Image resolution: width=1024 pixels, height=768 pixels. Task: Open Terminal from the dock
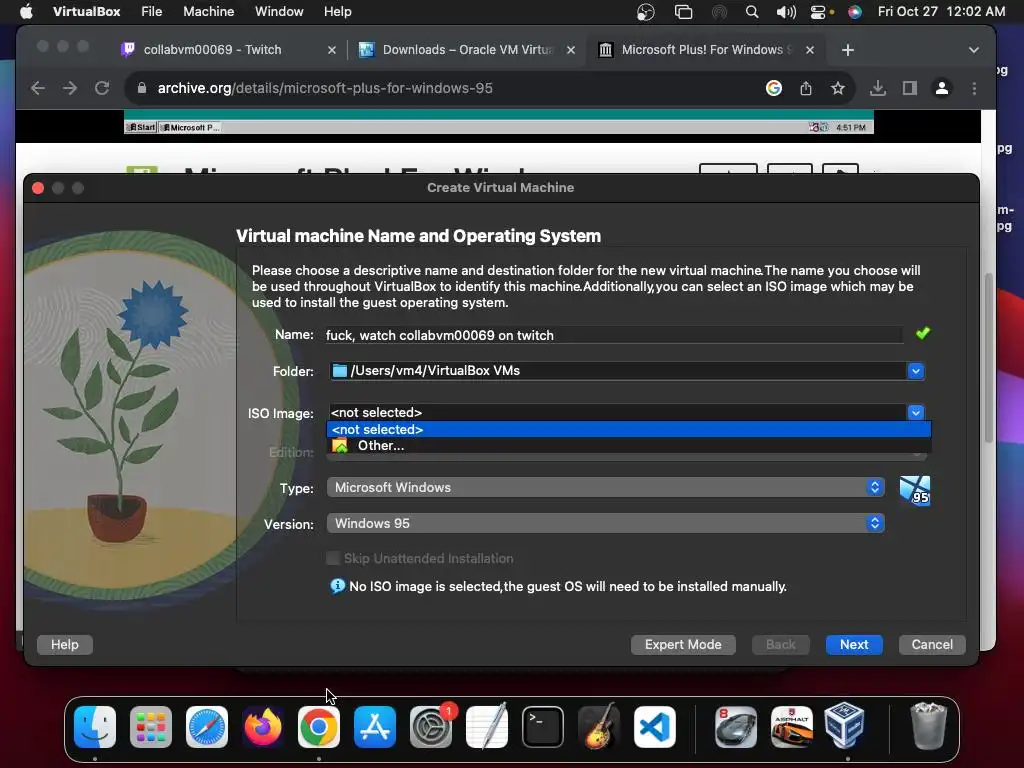pos(543,727)
